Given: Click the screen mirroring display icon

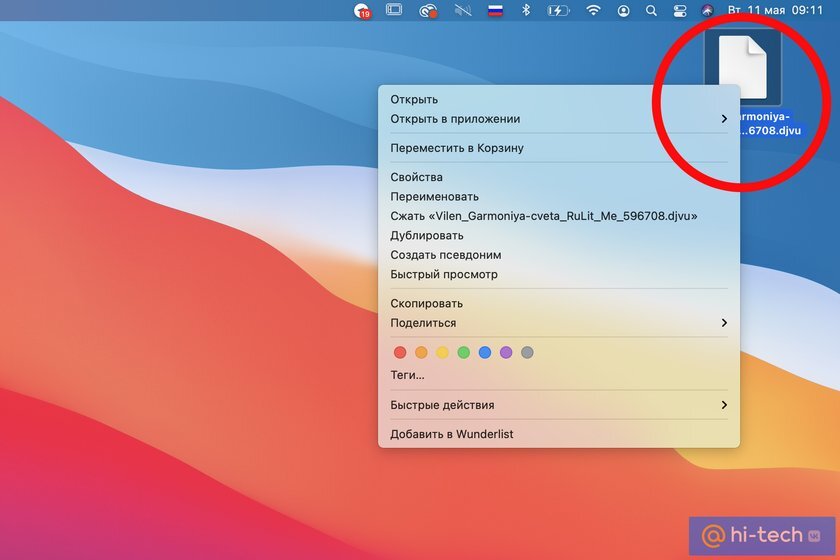Looking at the screenshot, I should [x=394, y=10].
